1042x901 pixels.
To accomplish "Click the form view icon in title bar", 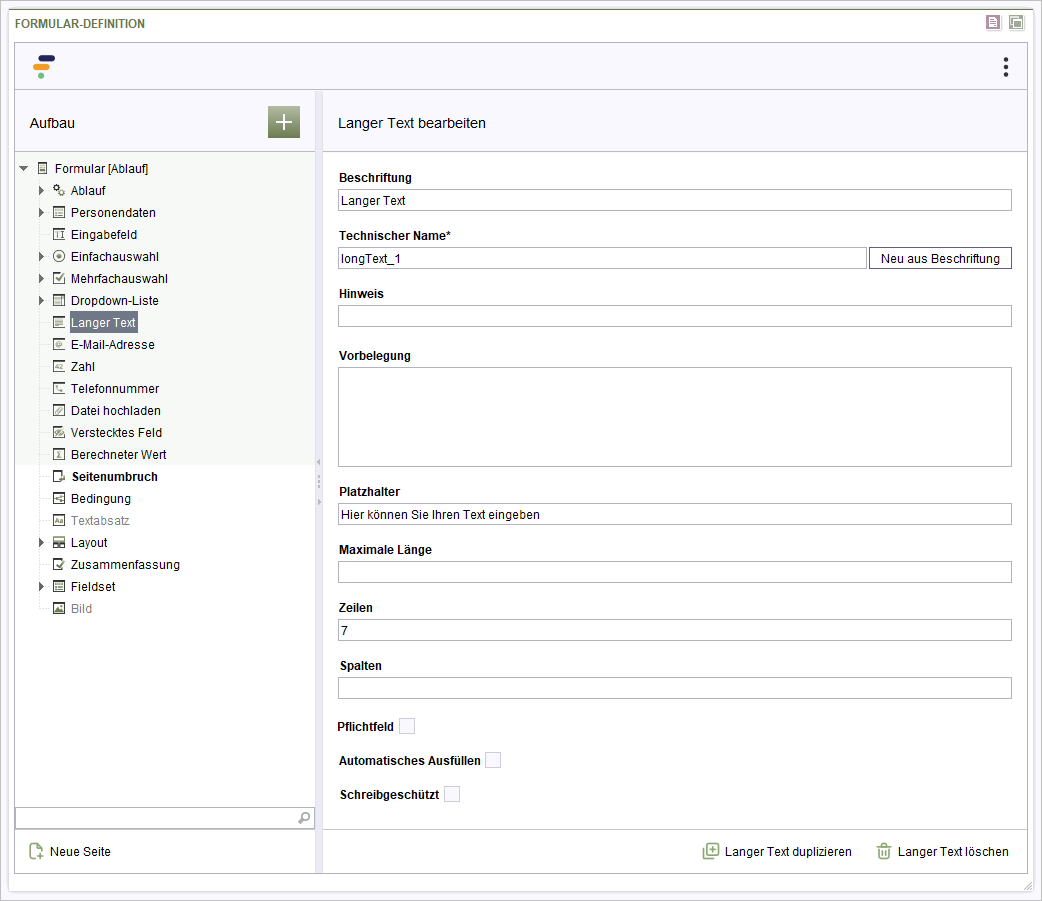I will [x=992, y=23].
